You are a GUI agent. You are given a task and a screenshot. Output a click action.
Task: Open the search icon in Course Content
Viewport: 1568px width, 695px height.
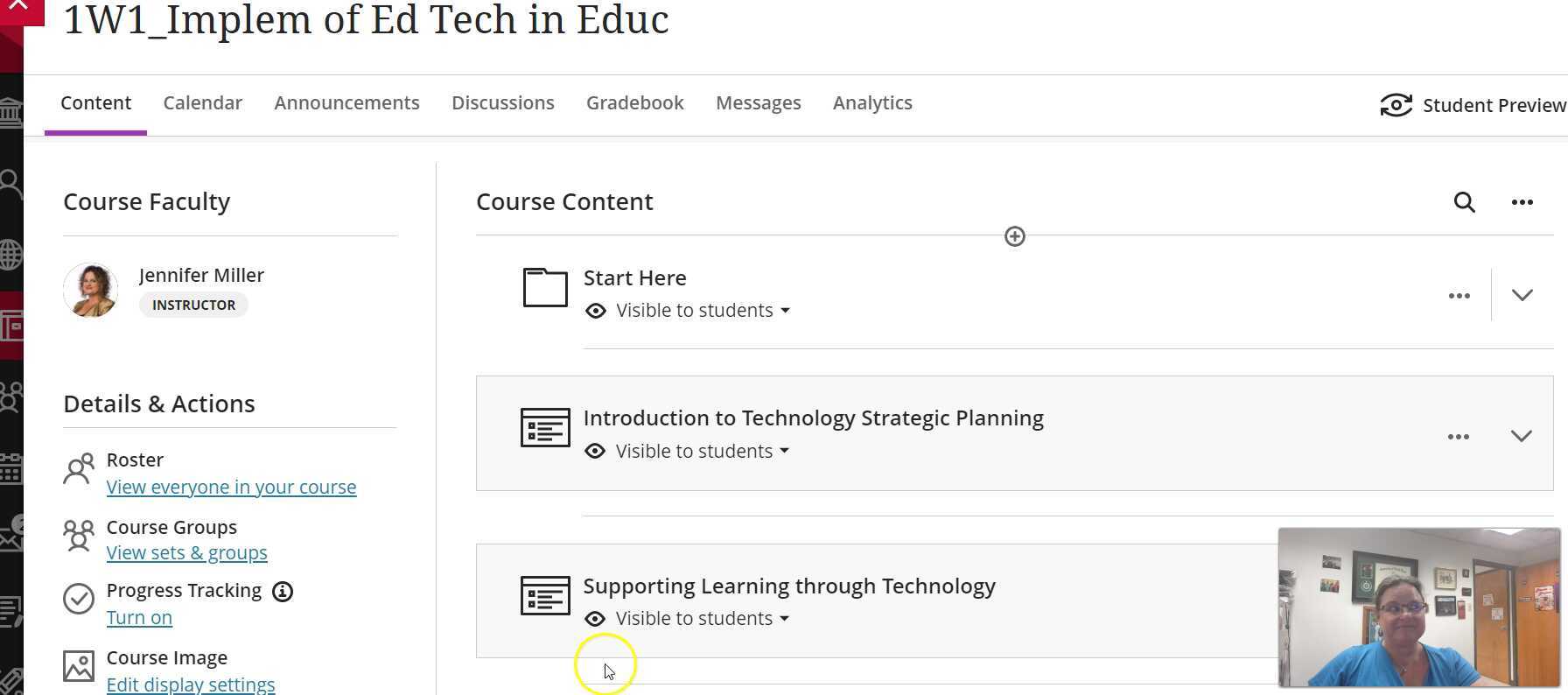[1465, 202]
